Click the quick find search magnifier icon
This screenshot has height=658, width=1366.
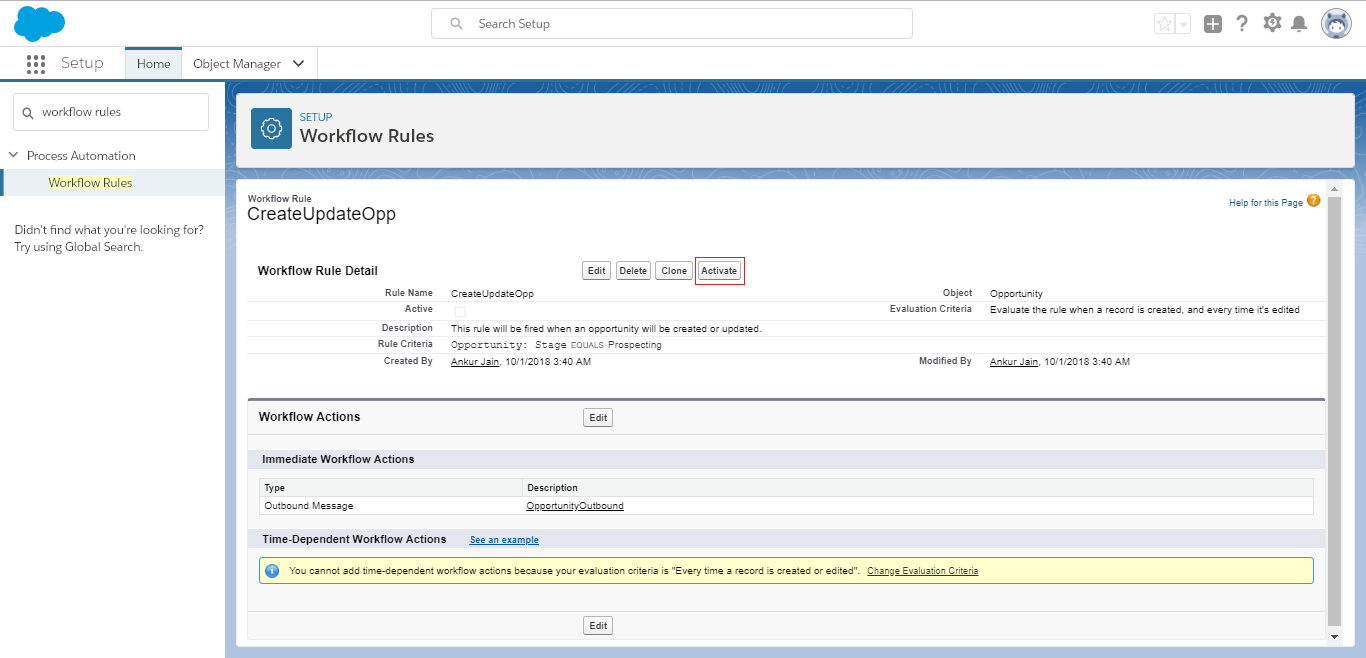pyautogui.click(x=29, y=113)
